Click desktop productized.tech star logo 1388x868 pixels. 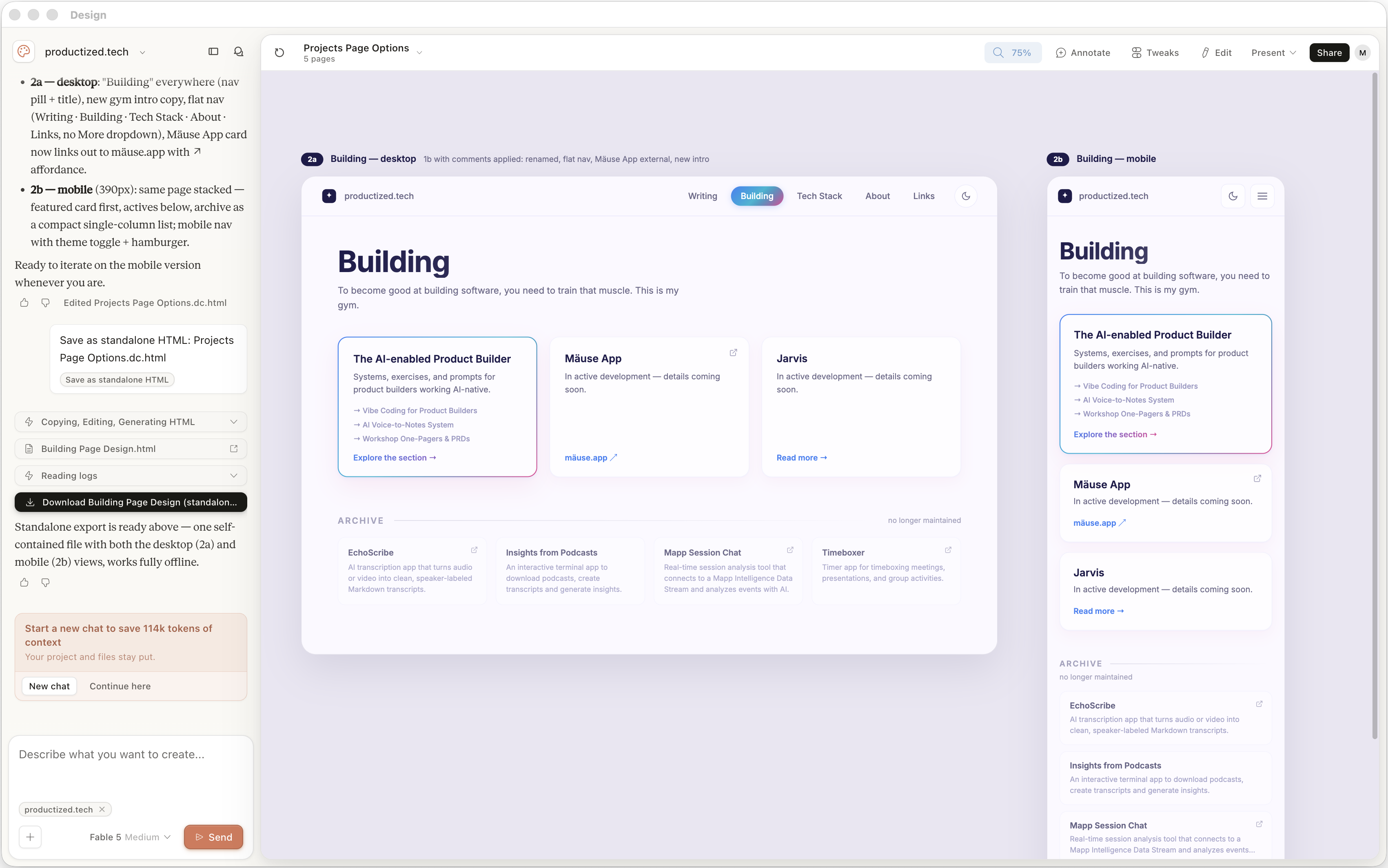point(329,196)
